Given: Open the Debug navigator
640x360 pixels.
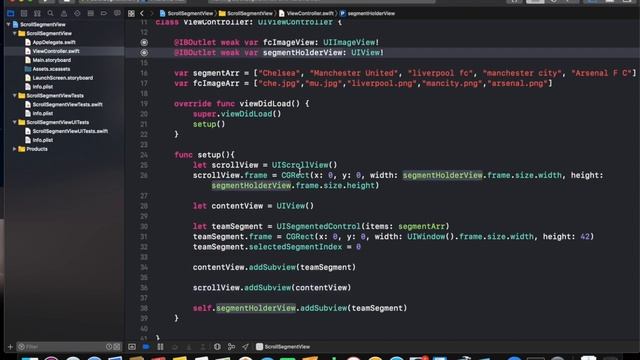Looking at the screenshot, I should 91,13.
